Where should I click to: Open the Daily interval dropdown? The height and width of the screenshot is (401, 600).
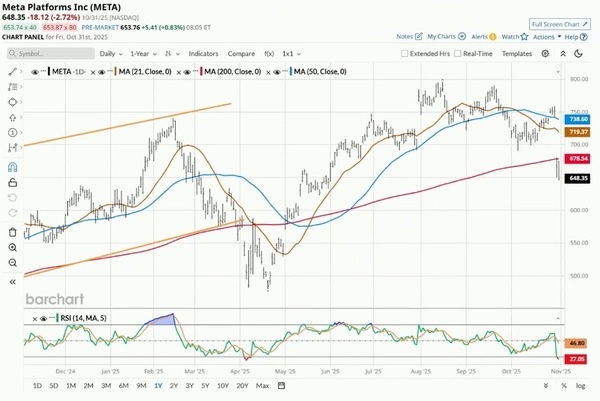pyautogui.click(x=110, y=53)
